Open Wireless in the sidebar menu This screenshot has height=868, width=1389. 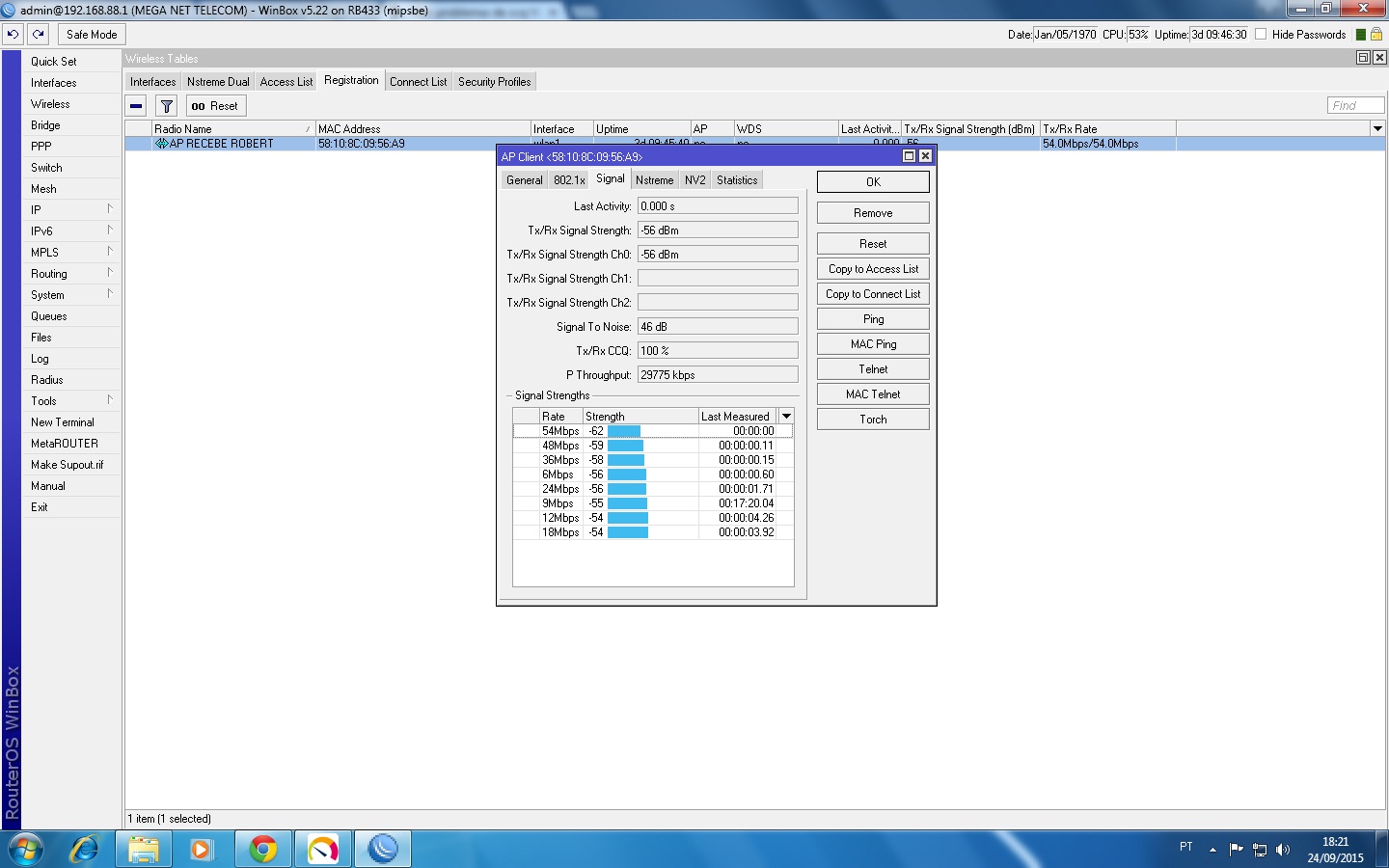pos(50,104)
